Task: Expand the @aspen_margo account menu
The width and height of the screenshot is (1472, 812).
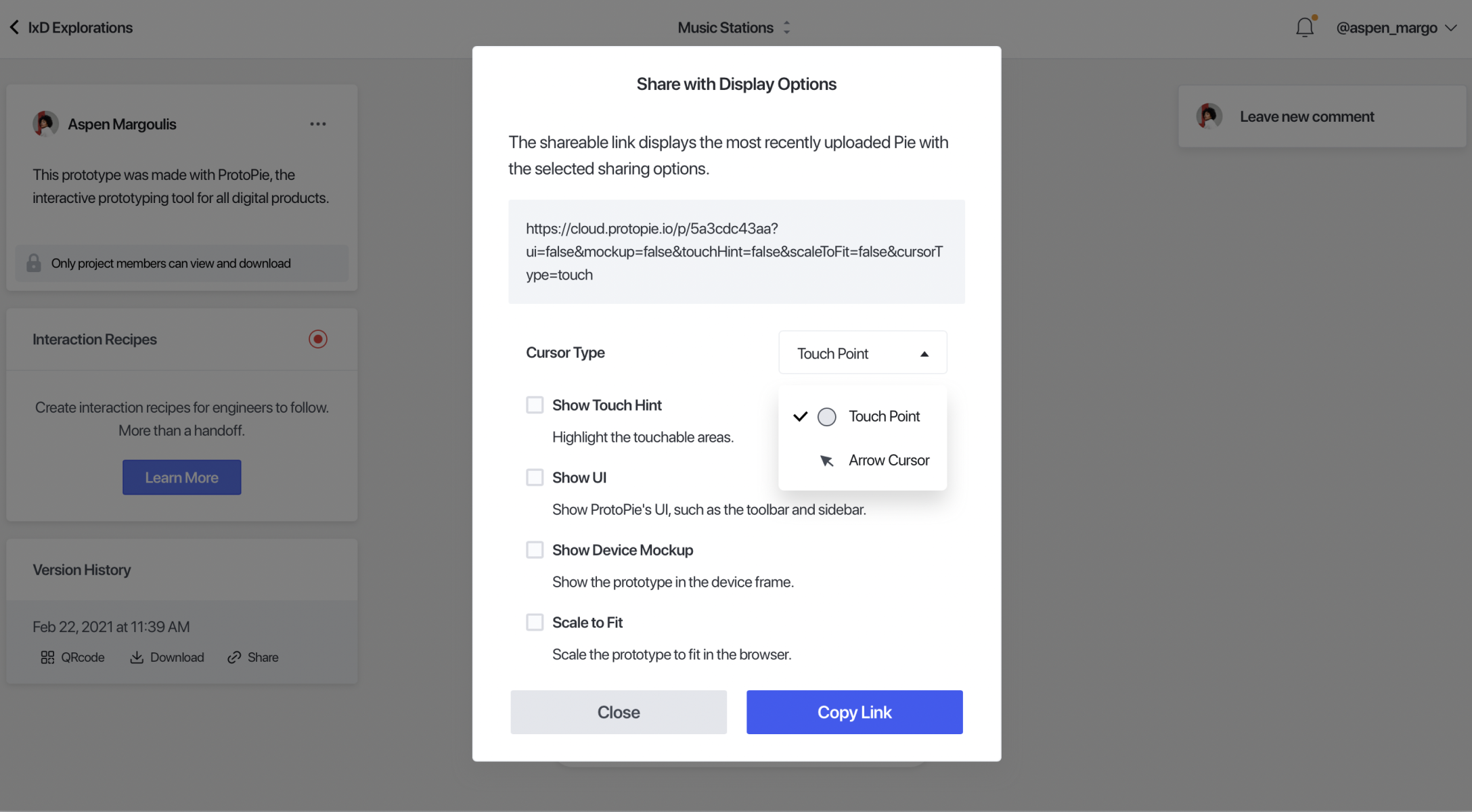Action: click(x=1396, y=28)
